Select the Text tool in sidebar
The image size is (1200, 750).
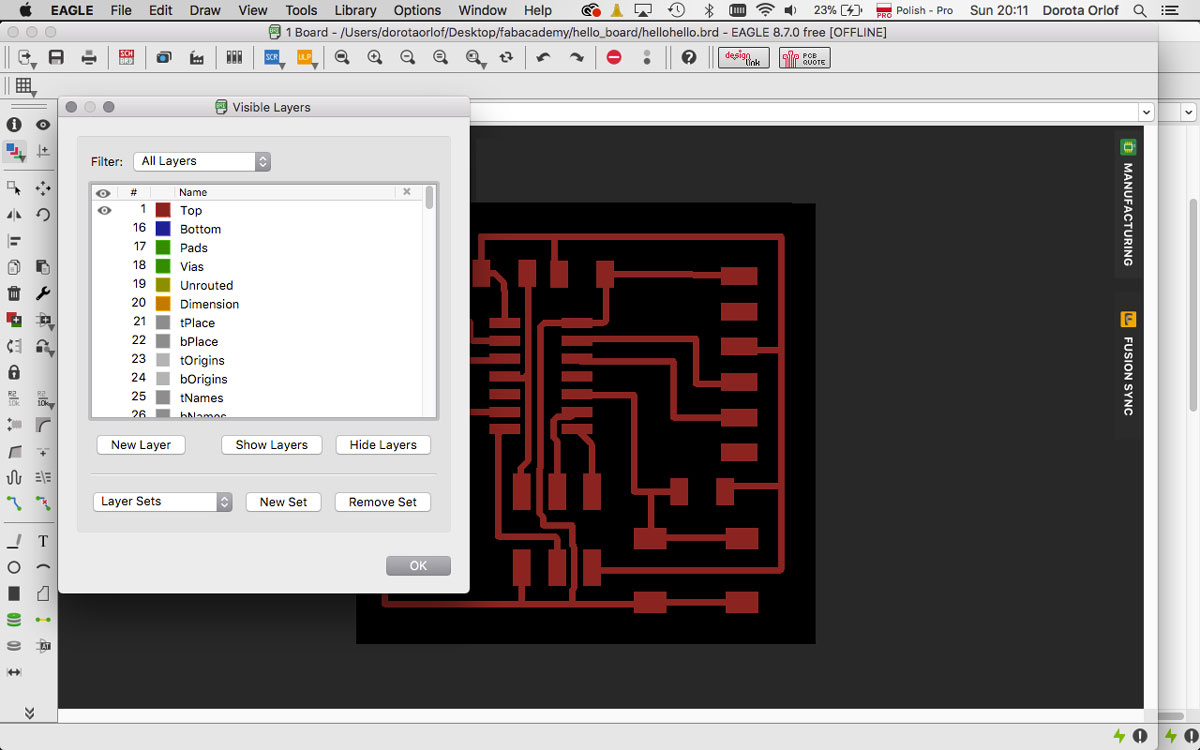coord(43,541)
